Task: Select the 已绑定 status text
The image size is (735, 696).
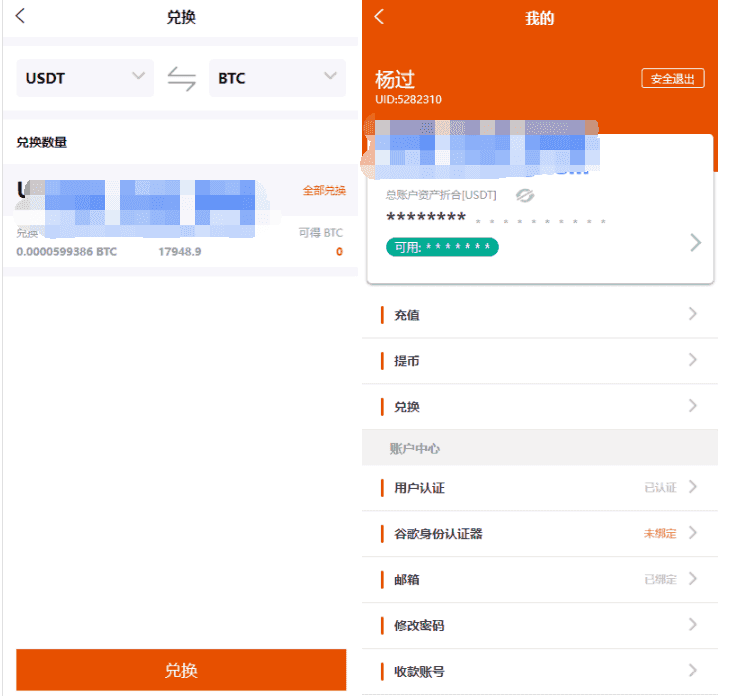Action: (660, 579)
